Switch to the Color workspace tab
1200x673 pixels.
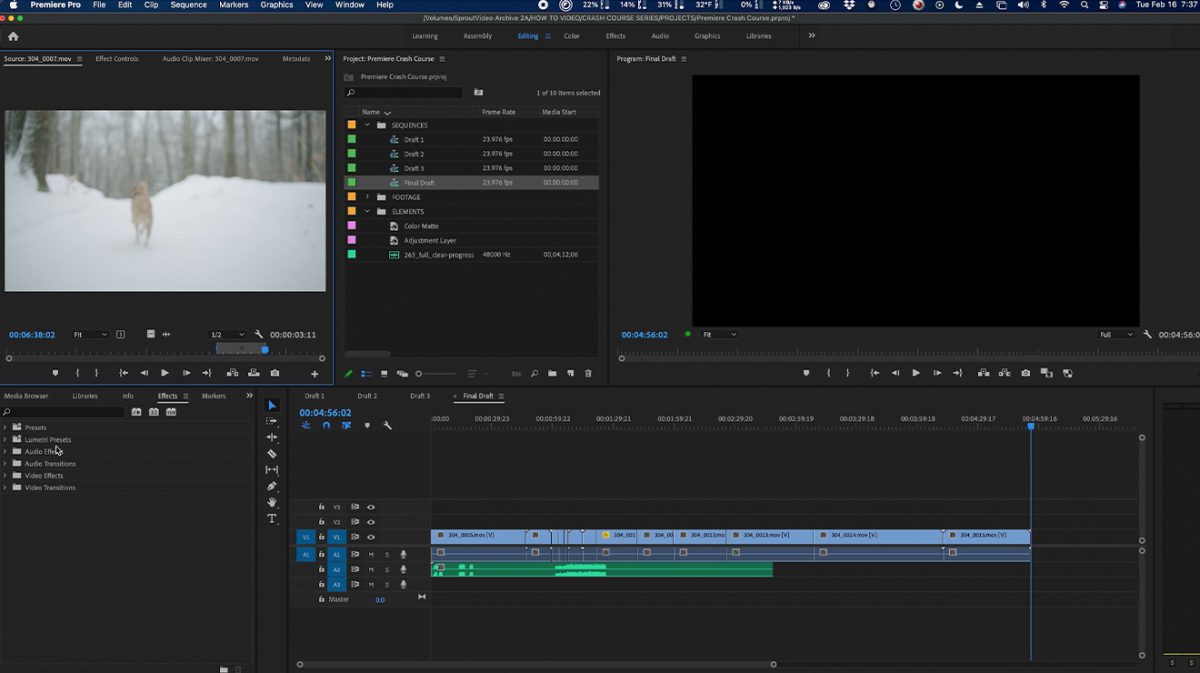571,36
